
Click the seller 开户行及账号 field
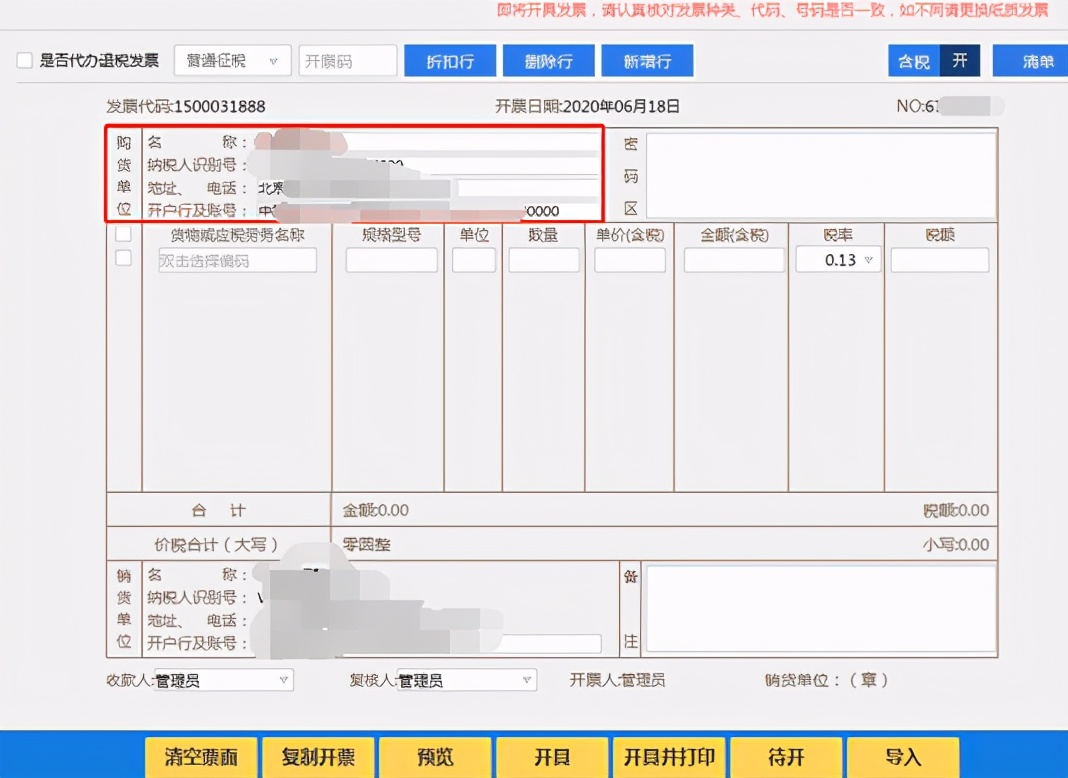(x=427, y=643)
